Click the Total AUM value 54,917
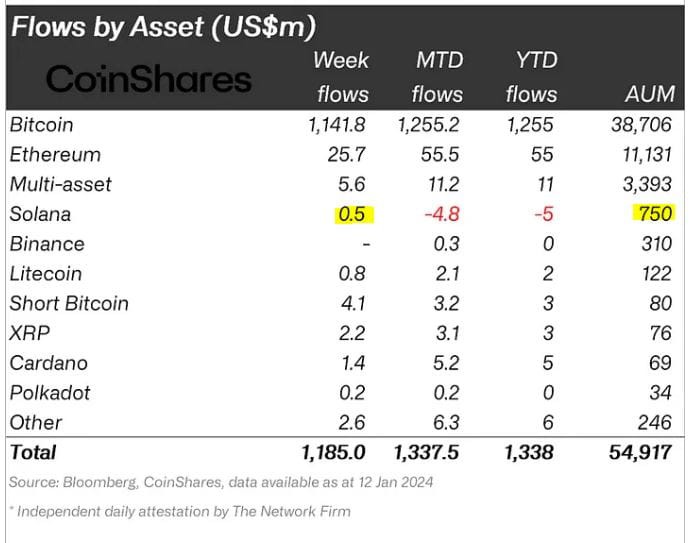Viewport: 691px width, 543px height. click(x=640, y=453)
